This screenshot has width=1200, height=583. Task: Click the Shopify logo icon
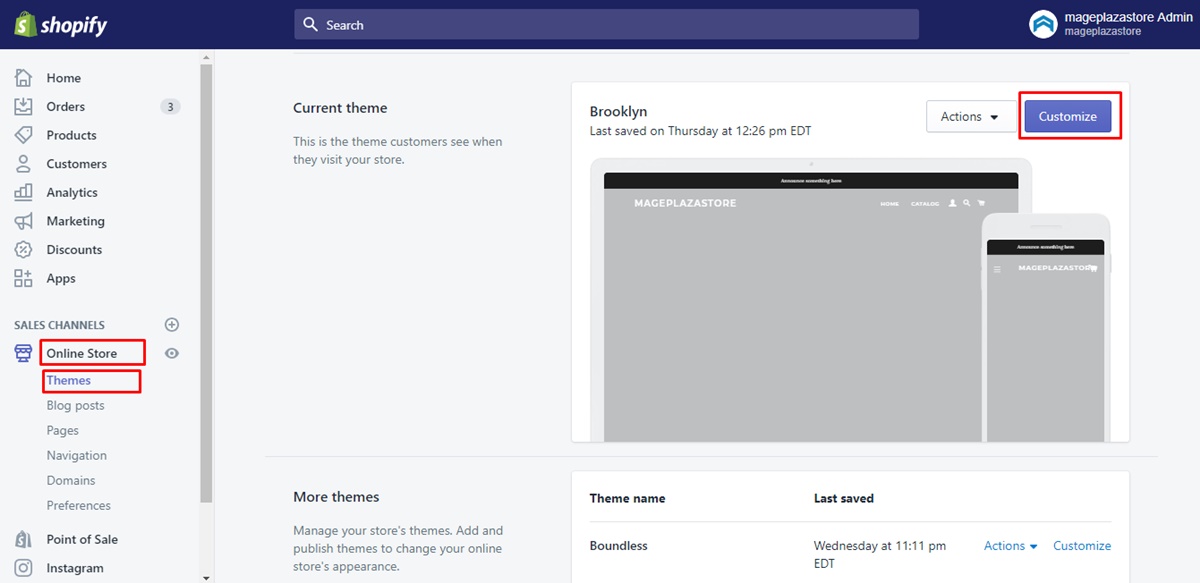pyautogui.click(x=25, y=24)
